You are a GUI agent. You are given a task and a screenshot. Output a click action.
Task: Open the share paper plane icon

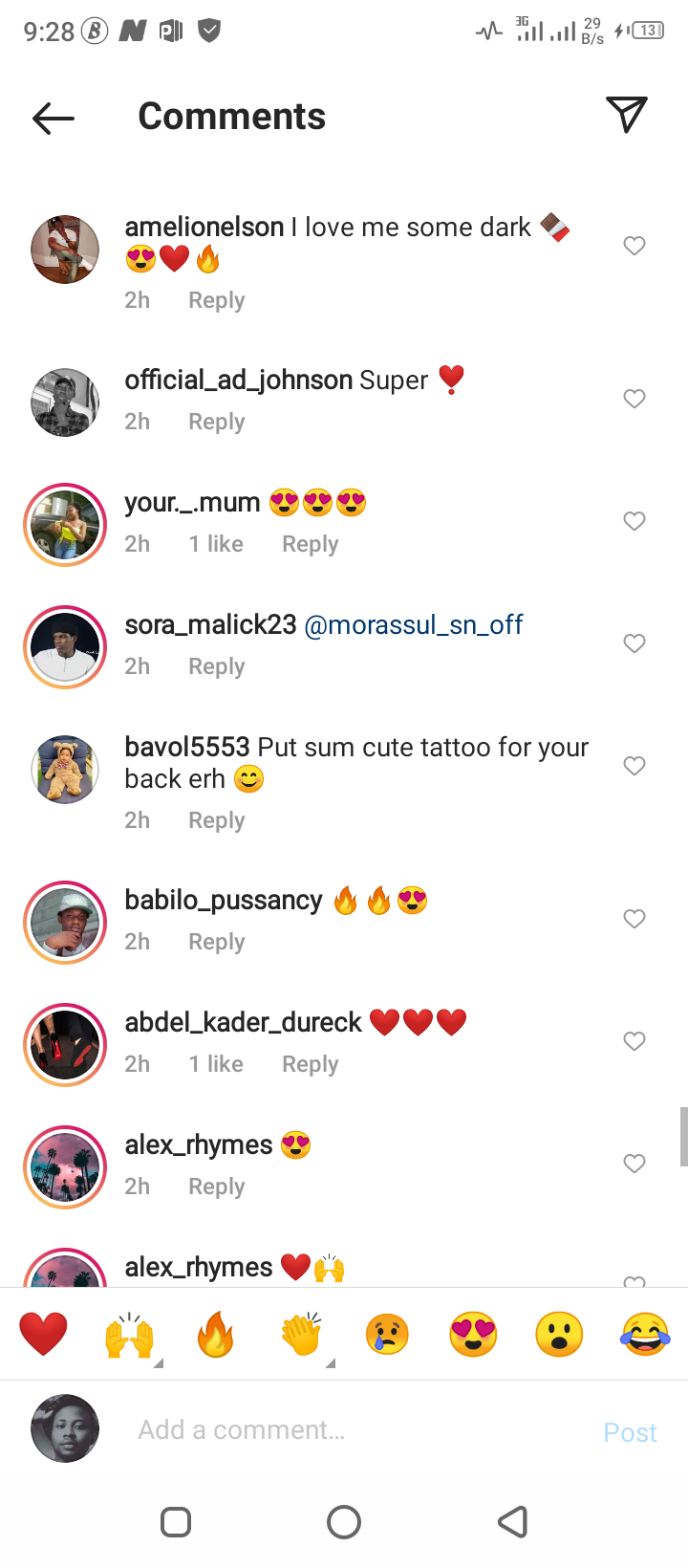[627, 115]
